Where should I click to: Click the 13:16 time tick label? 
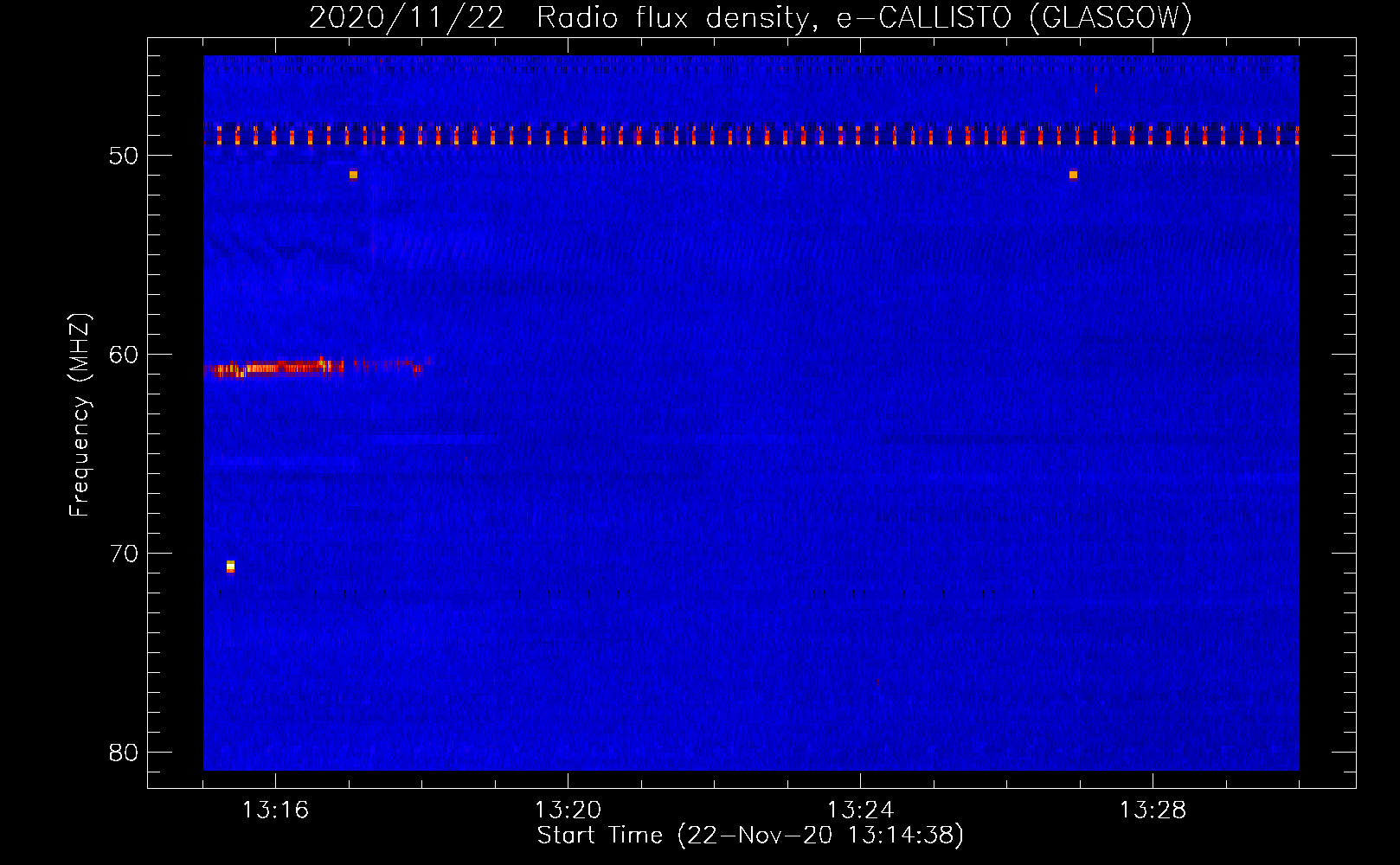coord(275,811)
